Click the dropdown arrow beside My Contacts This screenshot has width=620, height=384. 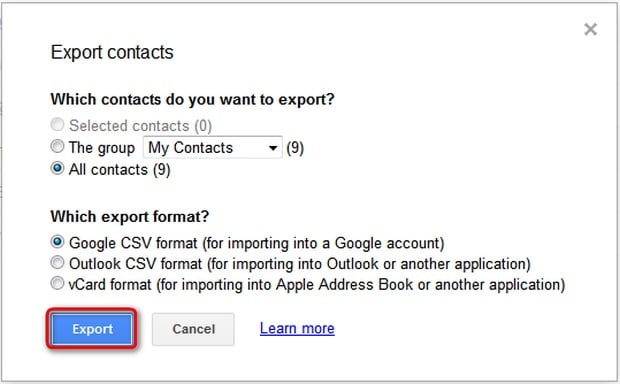coord(273,148)
